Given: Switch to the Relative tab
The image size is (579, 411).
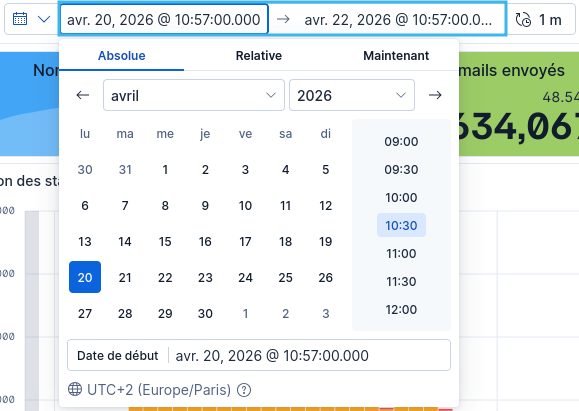Looking at the screenshot, I should point(258,56).
